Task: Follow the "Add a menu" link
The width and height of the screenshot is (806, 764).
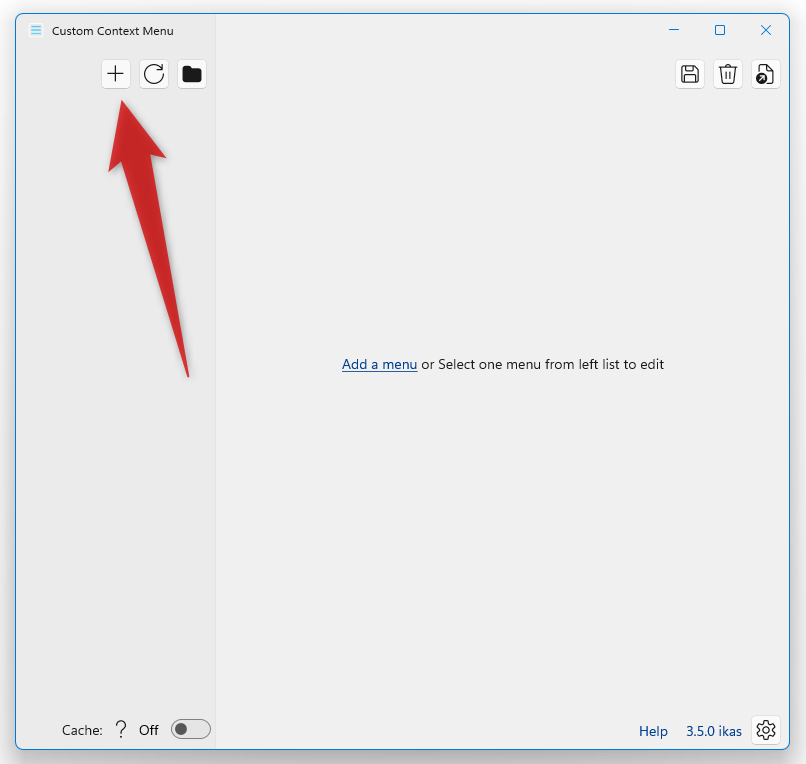Action: pos(379,365)
